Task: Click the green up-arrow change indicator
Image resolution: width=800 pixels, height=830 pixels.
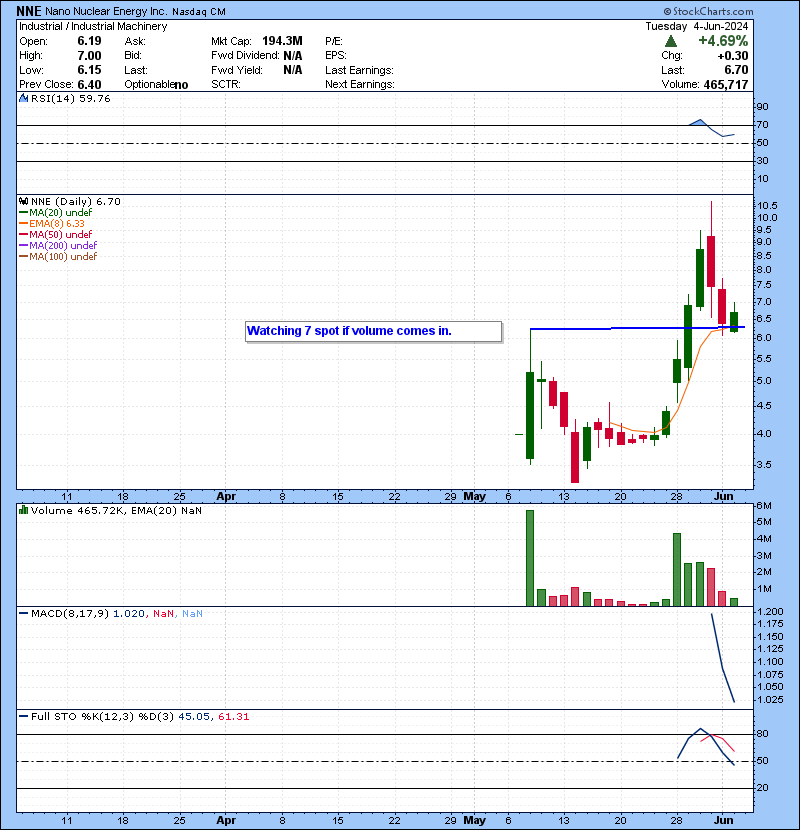Action: (x=669, y=41)
